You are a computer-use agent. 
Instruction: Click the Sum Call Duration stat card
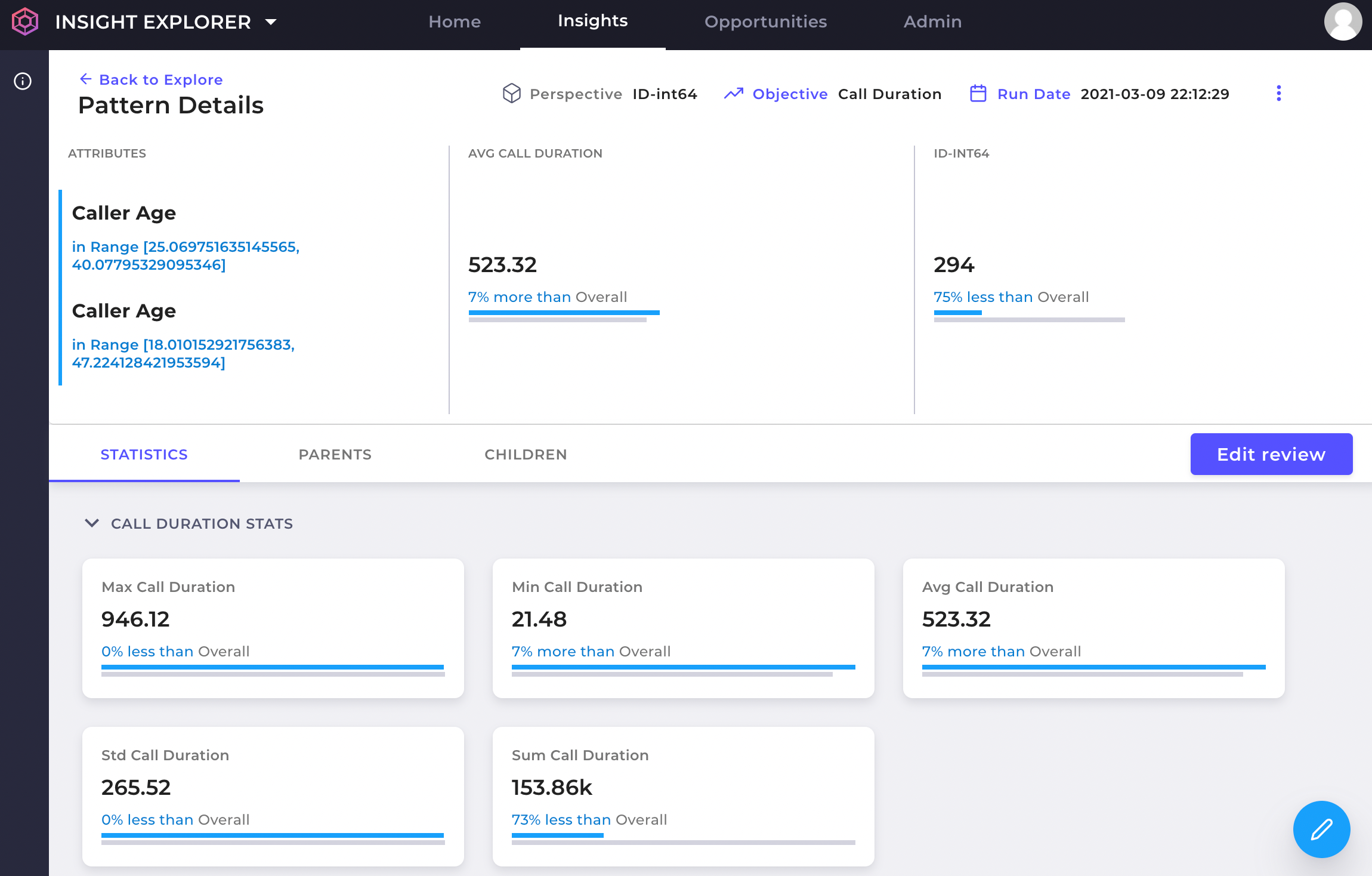point(683,796)
